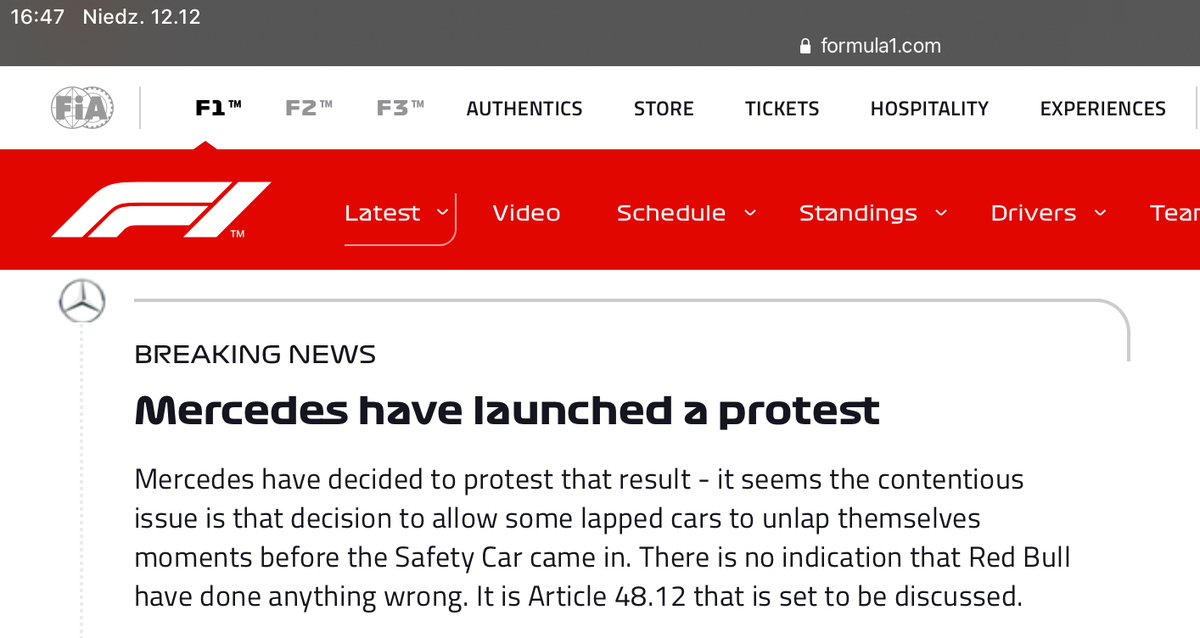
Task: Click the Mercedes star logo icon
Action: click(x=83, y=301)
